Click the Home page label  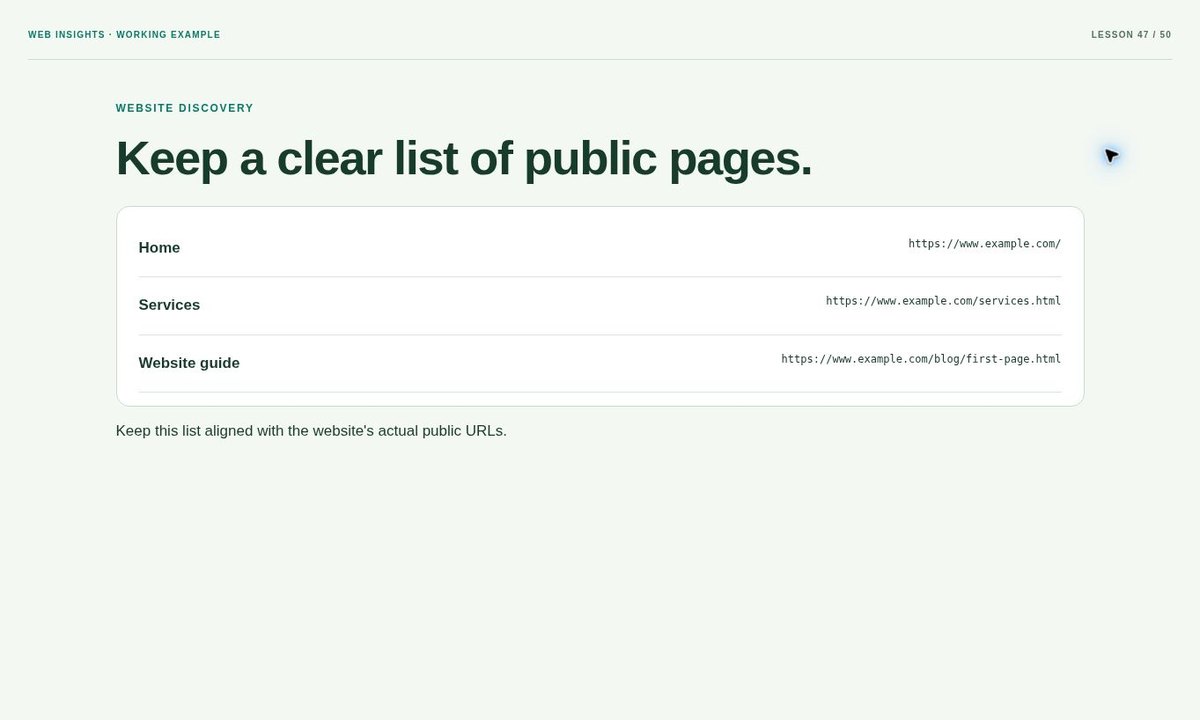click(x=159, y=248)
